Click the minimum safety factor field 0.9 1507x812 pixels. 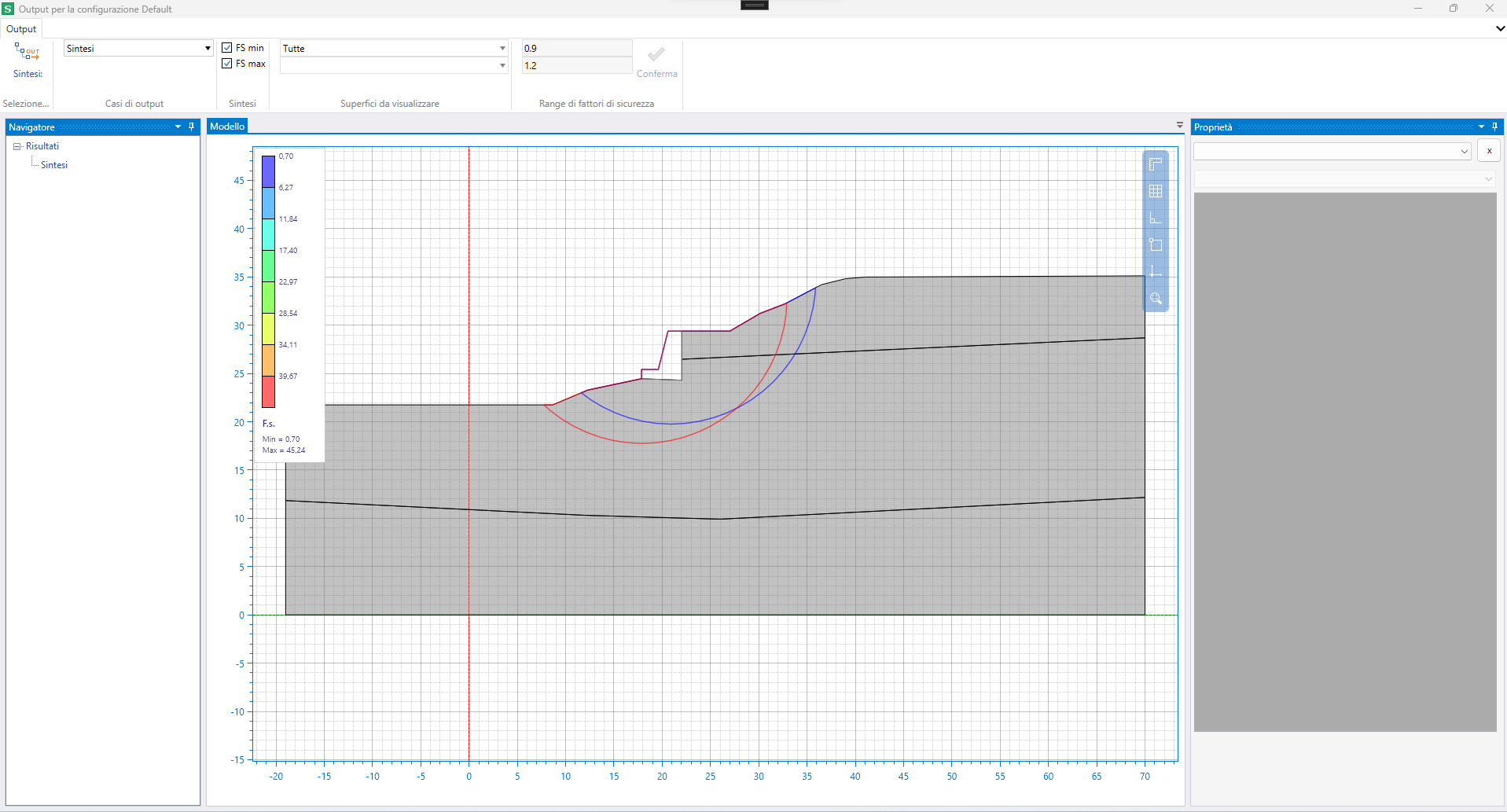tap(577, 48)
